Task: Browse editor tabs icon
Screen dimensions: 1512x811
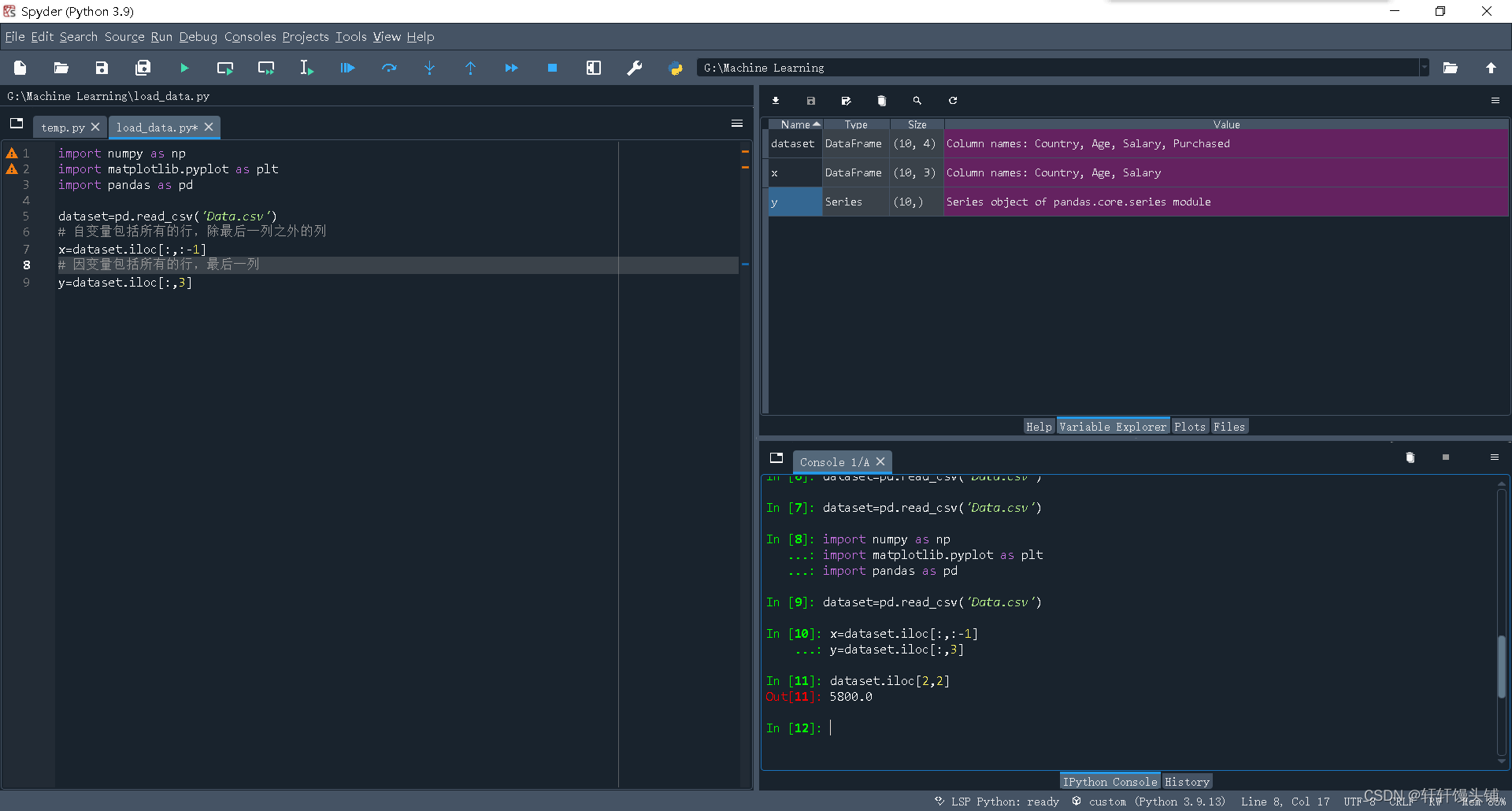Action: 17,124
